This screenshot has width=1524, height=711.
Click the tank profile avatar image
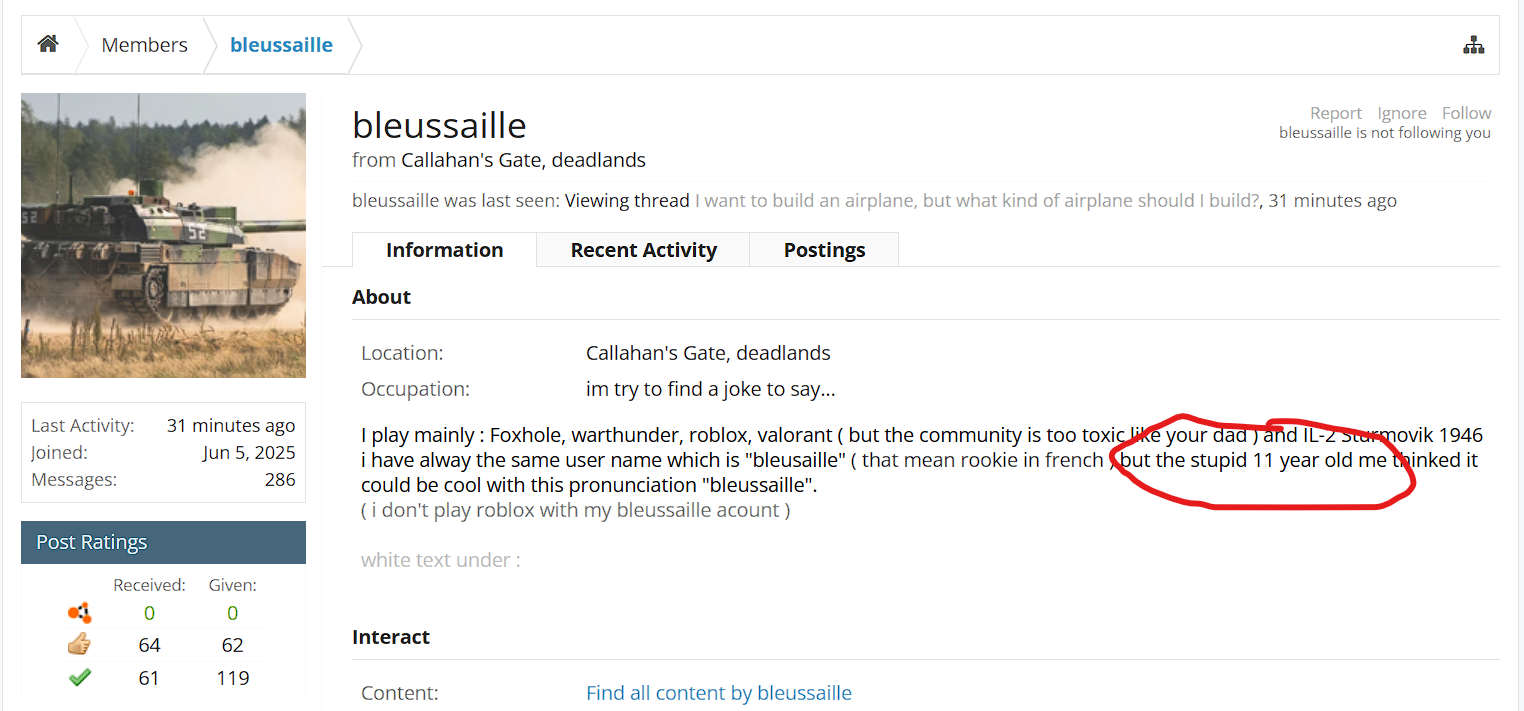pyautogui.click(x=163, y=235)
